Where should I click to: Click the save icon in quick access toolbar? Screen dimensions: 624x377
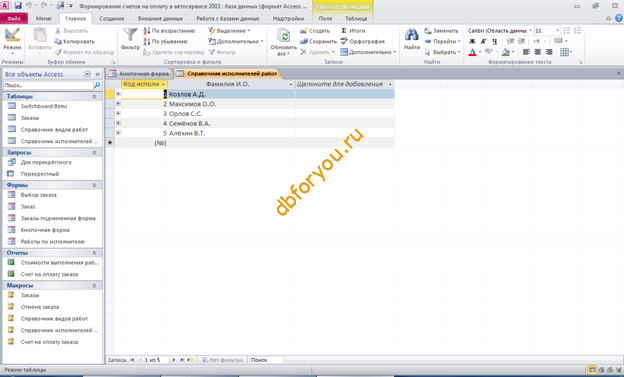18,6
